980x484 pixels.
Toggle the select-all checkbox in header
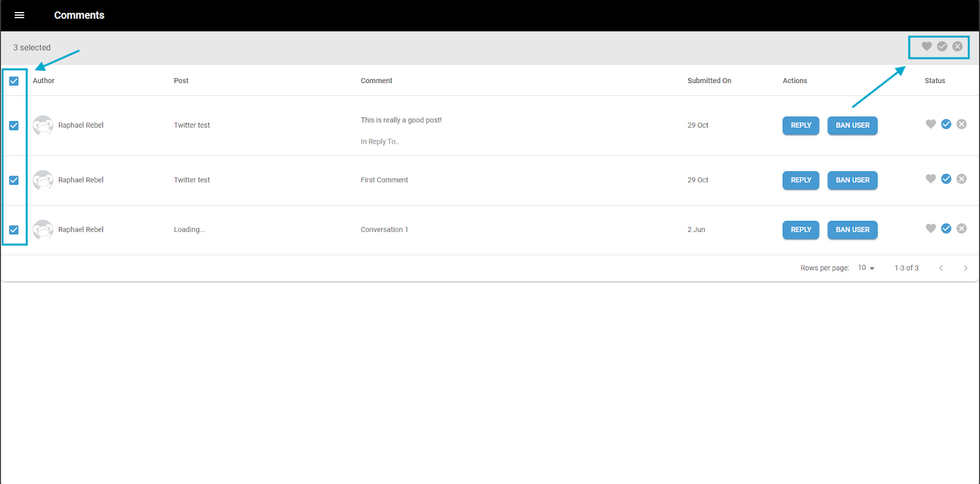pyautogui.click(x=14, y=81)
